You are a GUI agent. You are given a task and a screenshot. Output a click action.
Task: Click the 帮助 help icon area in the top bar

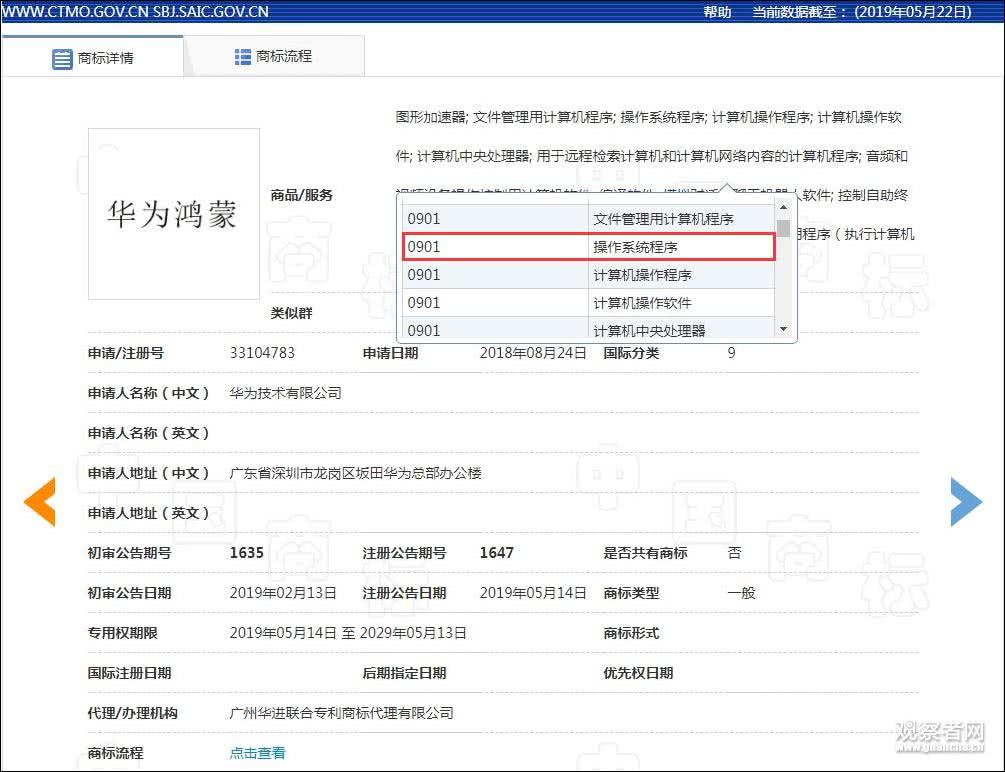[x=718, y=12]
